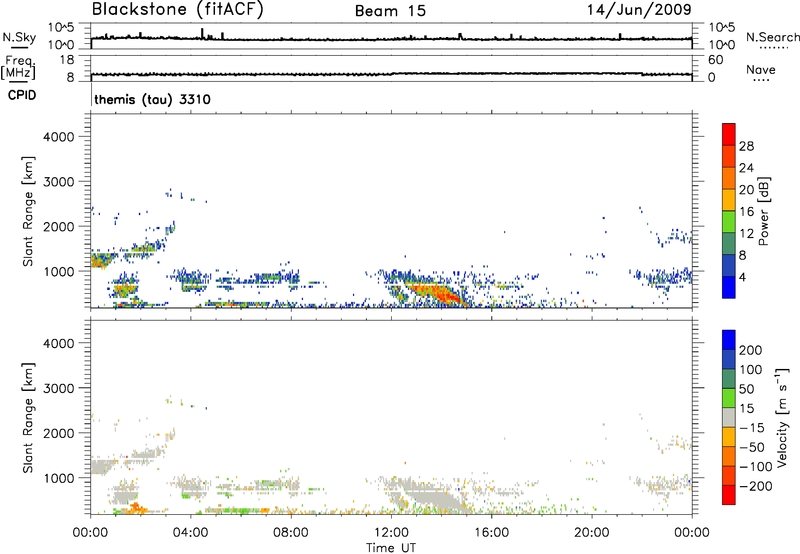This screenshot has width=800, height=554.
Task: Click the left '10^5' noise axis label
Action: (x=60, y=28)
